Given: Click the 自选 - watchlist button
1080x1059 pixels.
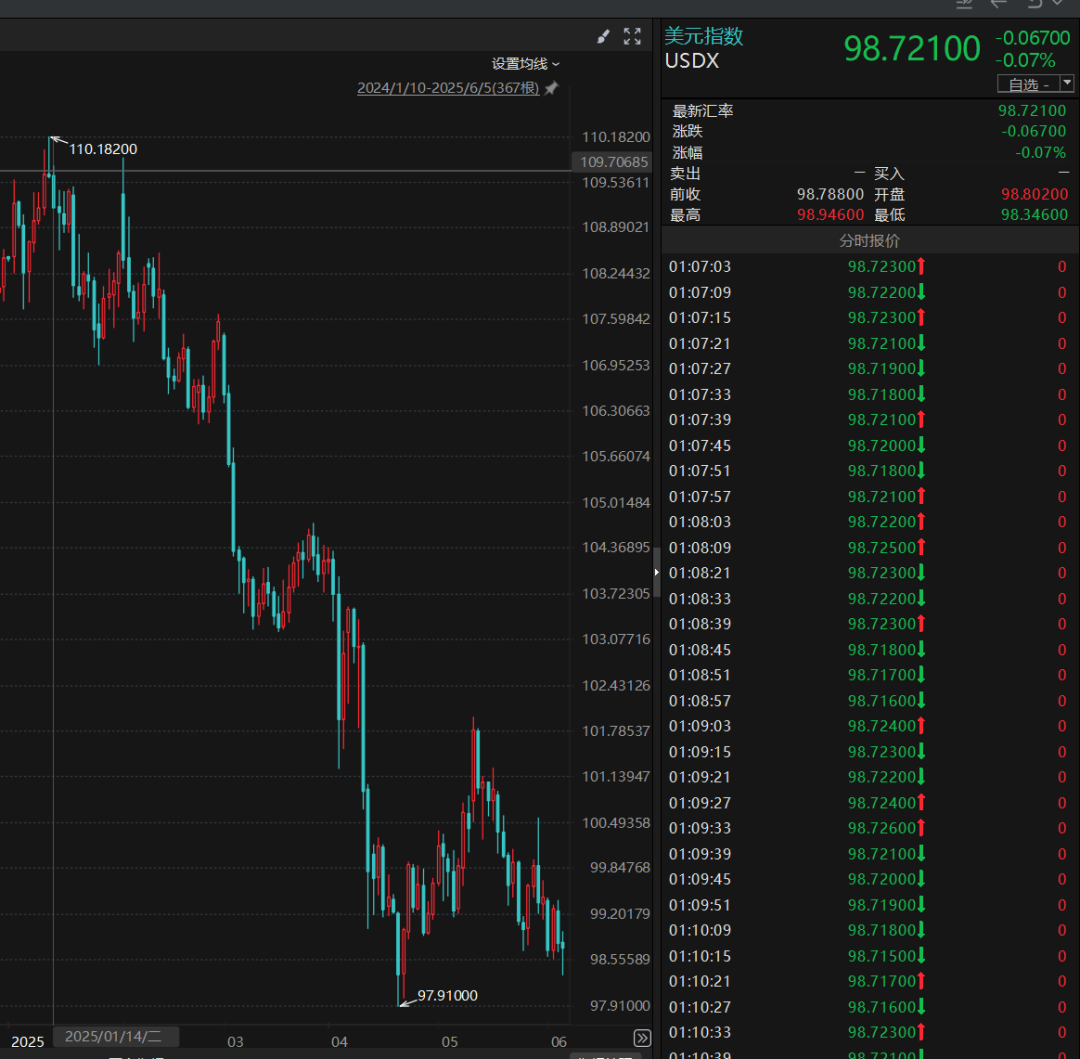Looking at the screenshot, I should 1029,84.
